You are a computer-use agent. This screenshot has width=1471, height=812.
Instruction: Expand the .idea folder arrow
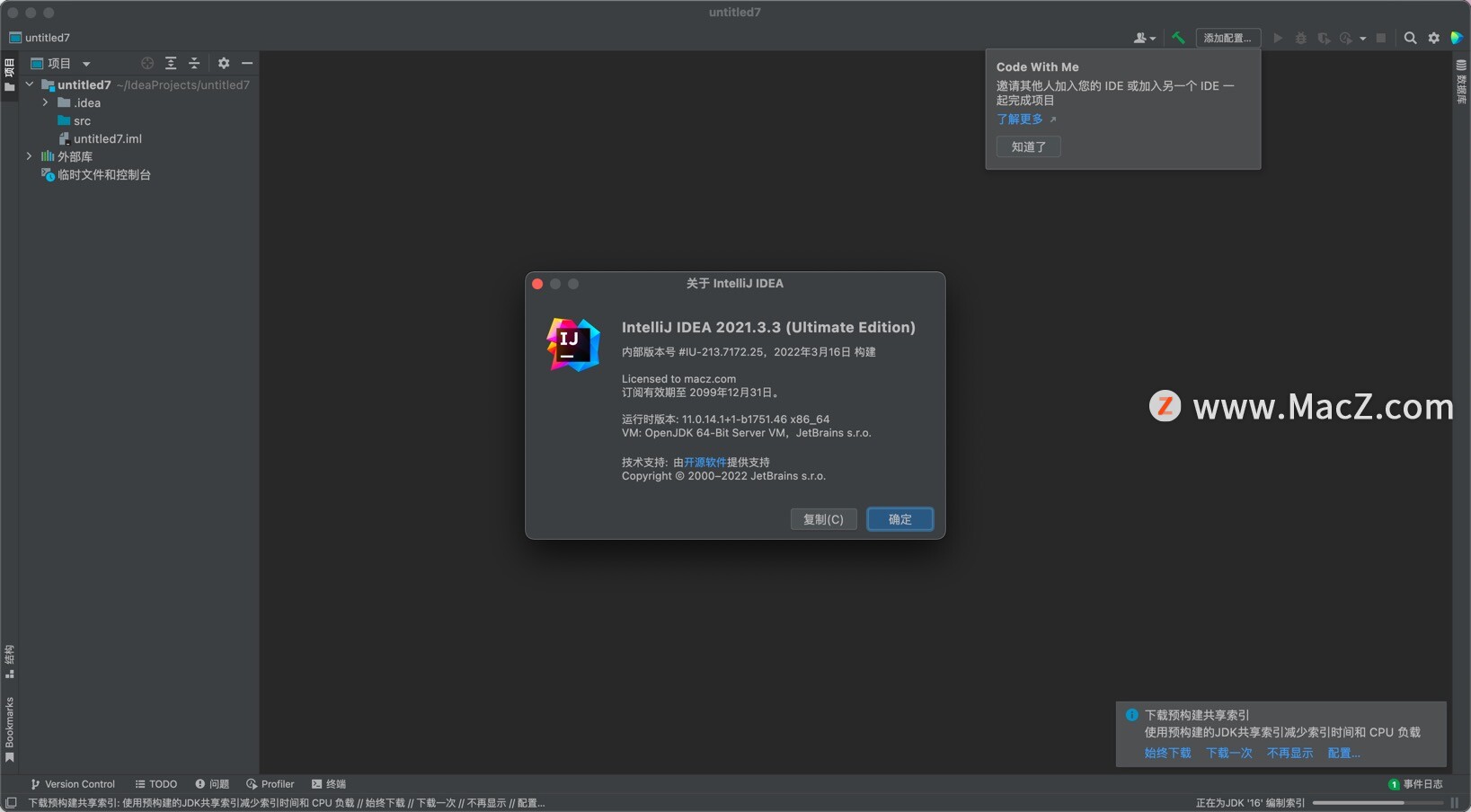click(x=46, y=102)
